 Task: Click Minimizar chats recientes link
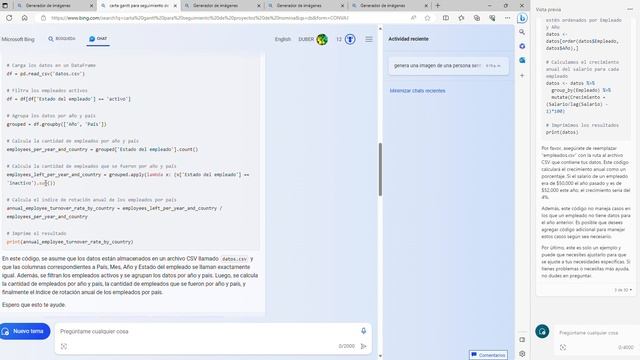tap(417, 91)
